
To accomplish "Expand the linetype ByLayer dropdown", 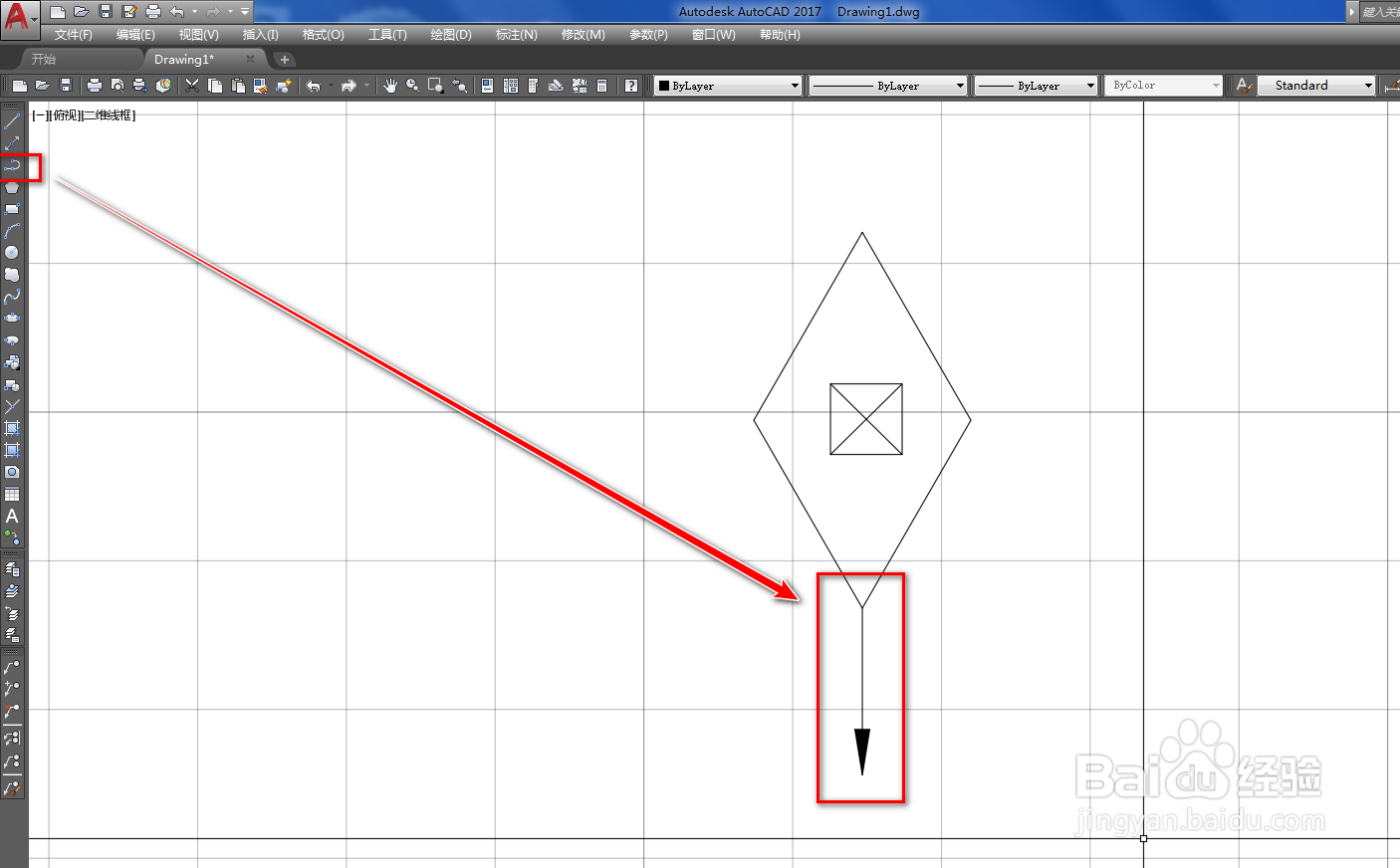I will coord(960,86).
